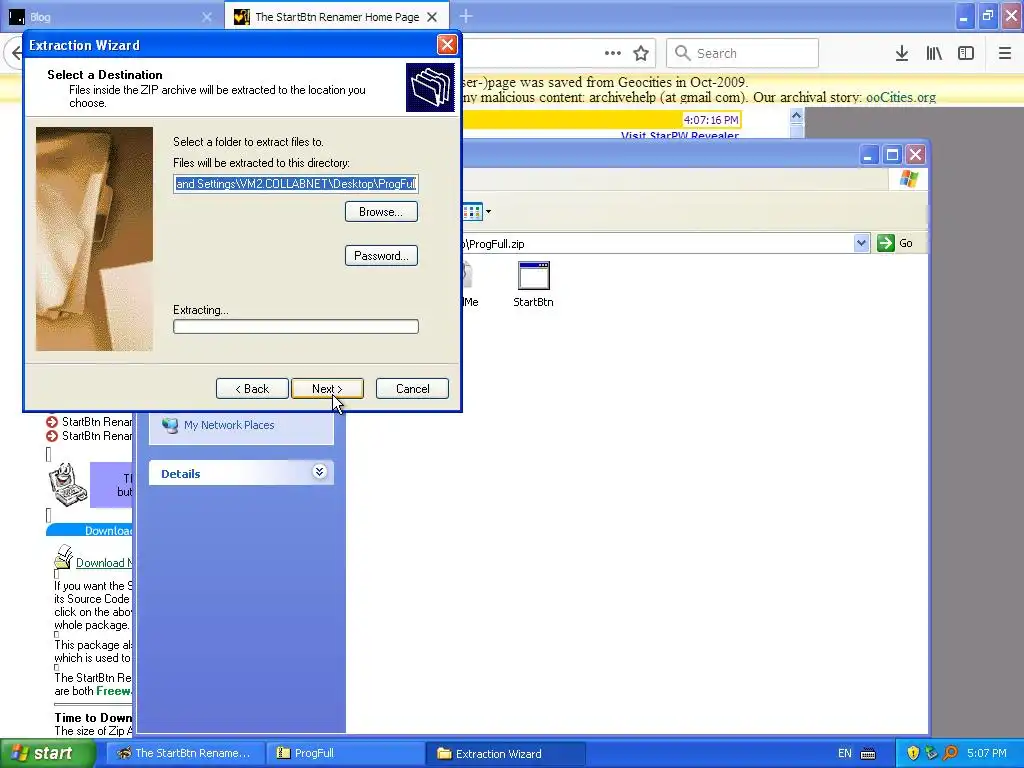
Task: Click Download blue banner on page
Action: click(x=89, y=530)
